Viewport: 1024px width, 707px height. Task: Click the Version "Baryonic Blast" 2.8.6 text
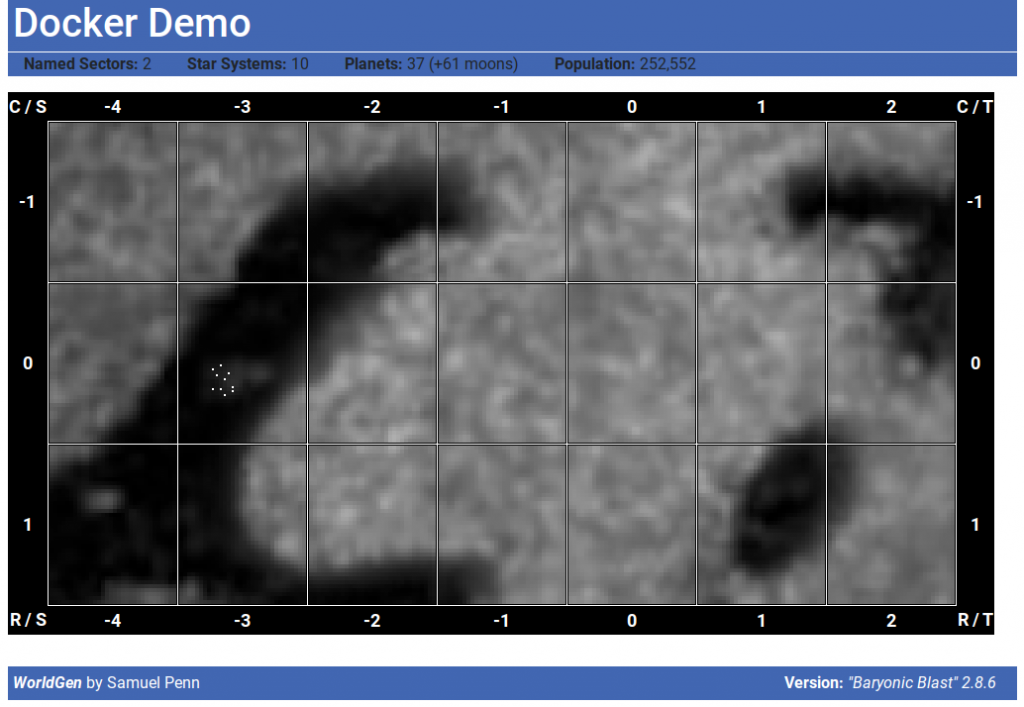coord(890,683)
